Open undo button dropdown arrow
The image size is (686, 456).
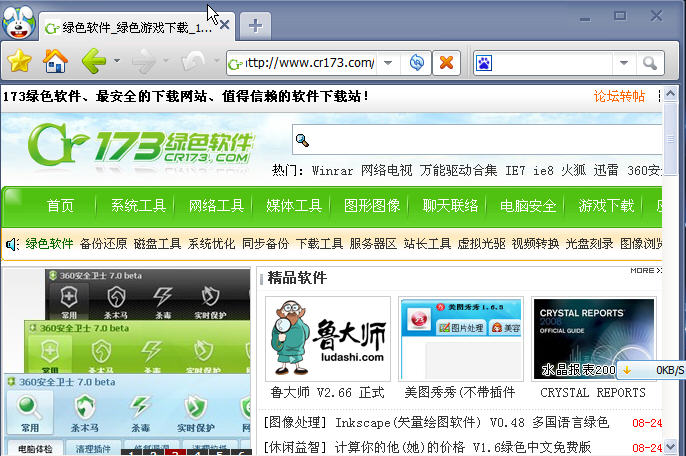click(217, 60)
